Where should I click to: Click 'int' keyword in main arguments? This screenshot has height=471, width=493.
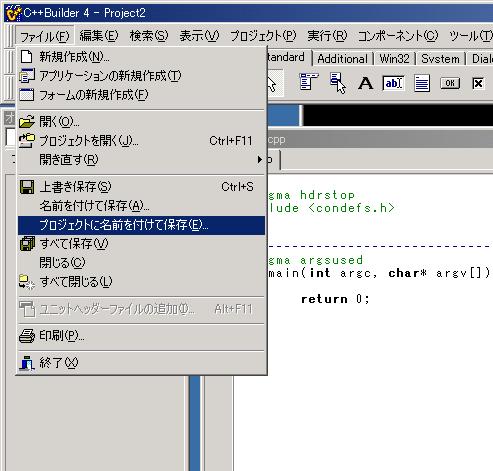[320, 273]
